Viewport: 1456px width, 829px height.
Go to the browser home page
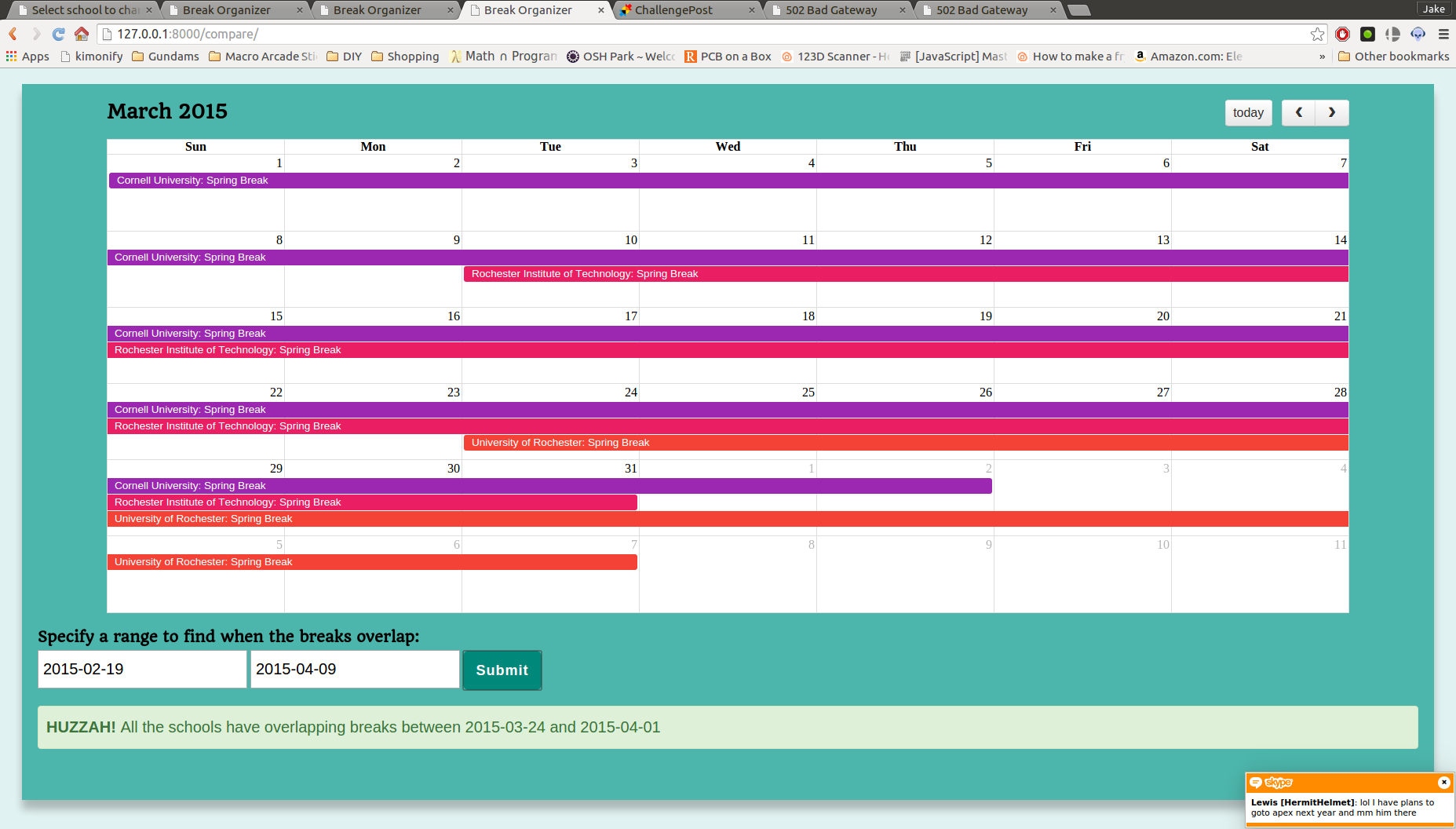(82, 34)
